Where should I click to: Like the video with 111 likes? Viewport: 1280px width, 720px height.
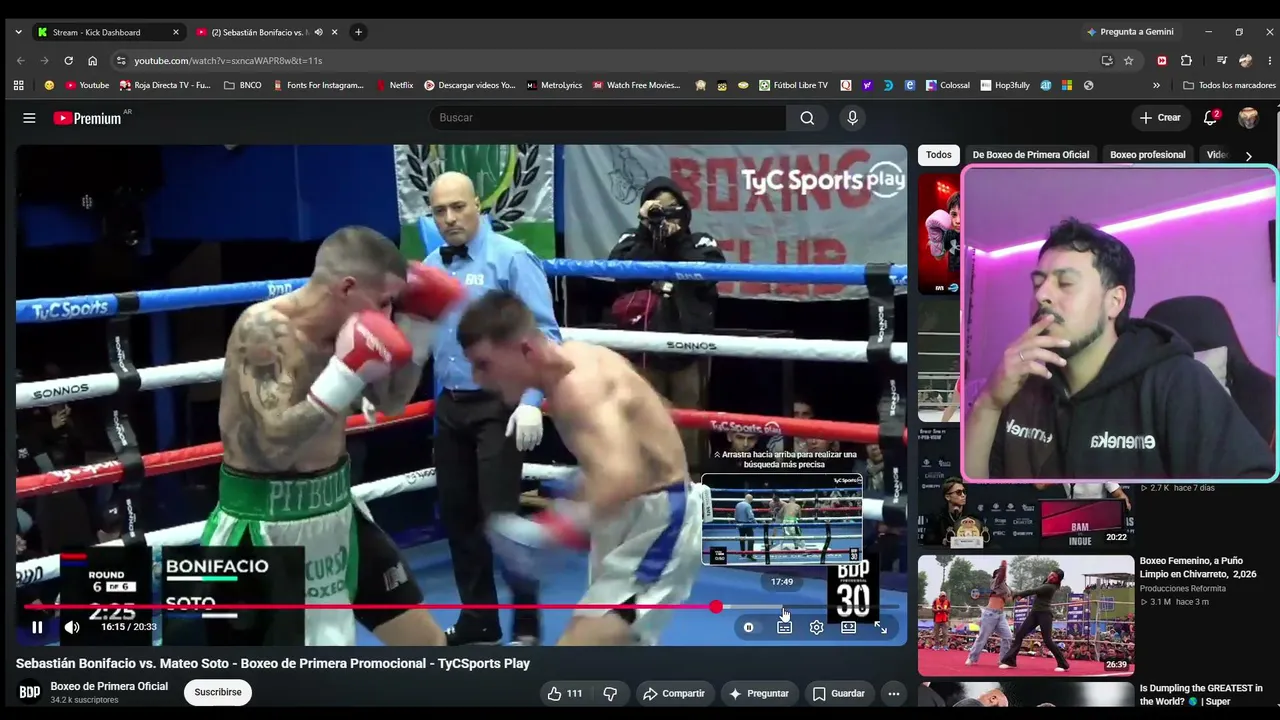565,693
